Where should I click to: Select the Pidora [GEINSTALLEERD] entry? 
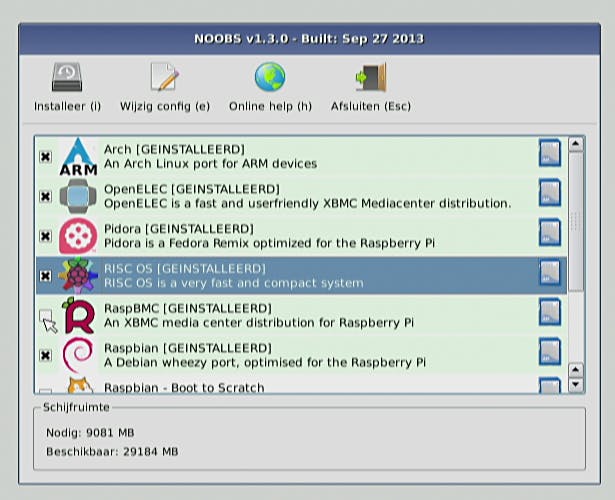pyautogui.click(x=301, y=236)
